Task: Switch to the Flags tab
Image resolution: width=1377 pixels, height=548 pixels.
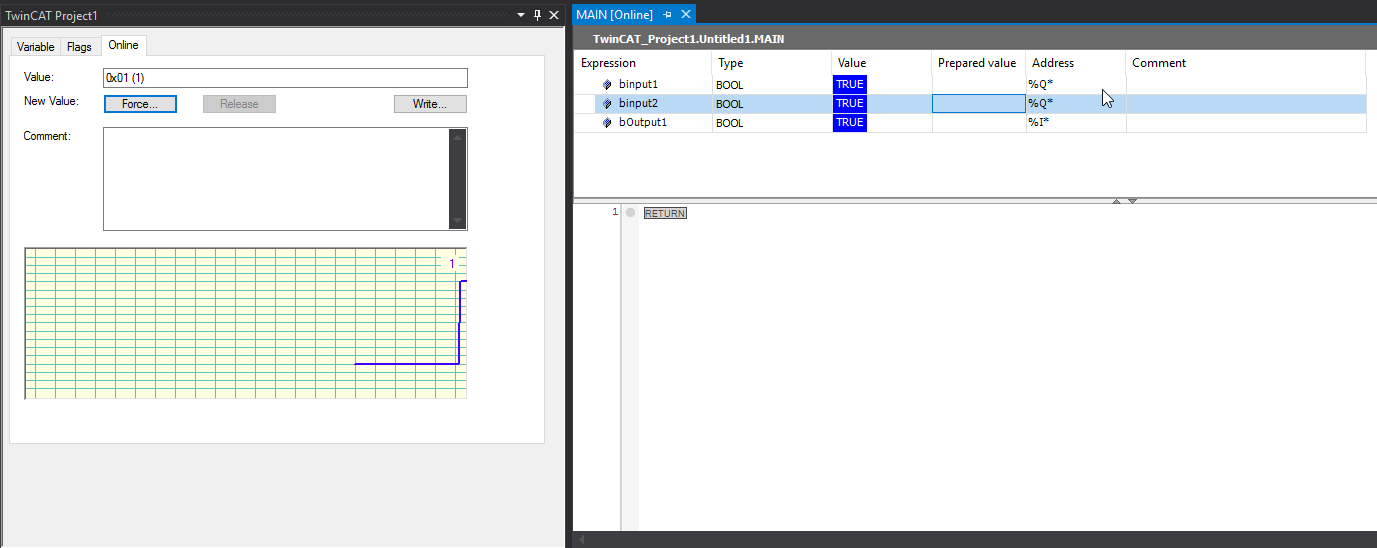Action: click(79, 47)
